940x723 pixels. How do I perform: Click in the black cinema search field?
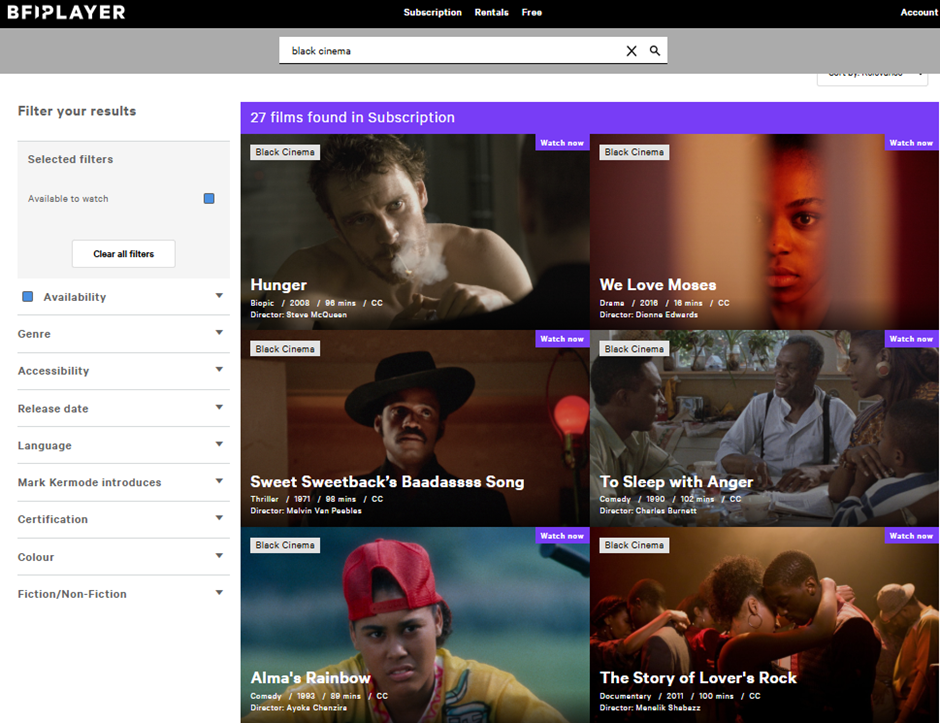coord(450,51)
